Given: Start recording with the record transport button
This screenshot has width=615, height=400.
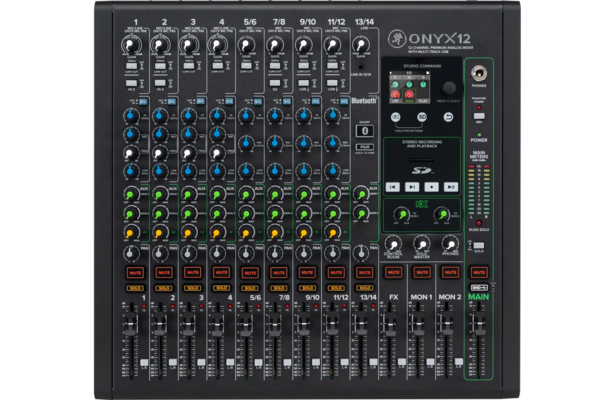Looking at the screenshot, I should click(431, 187).
